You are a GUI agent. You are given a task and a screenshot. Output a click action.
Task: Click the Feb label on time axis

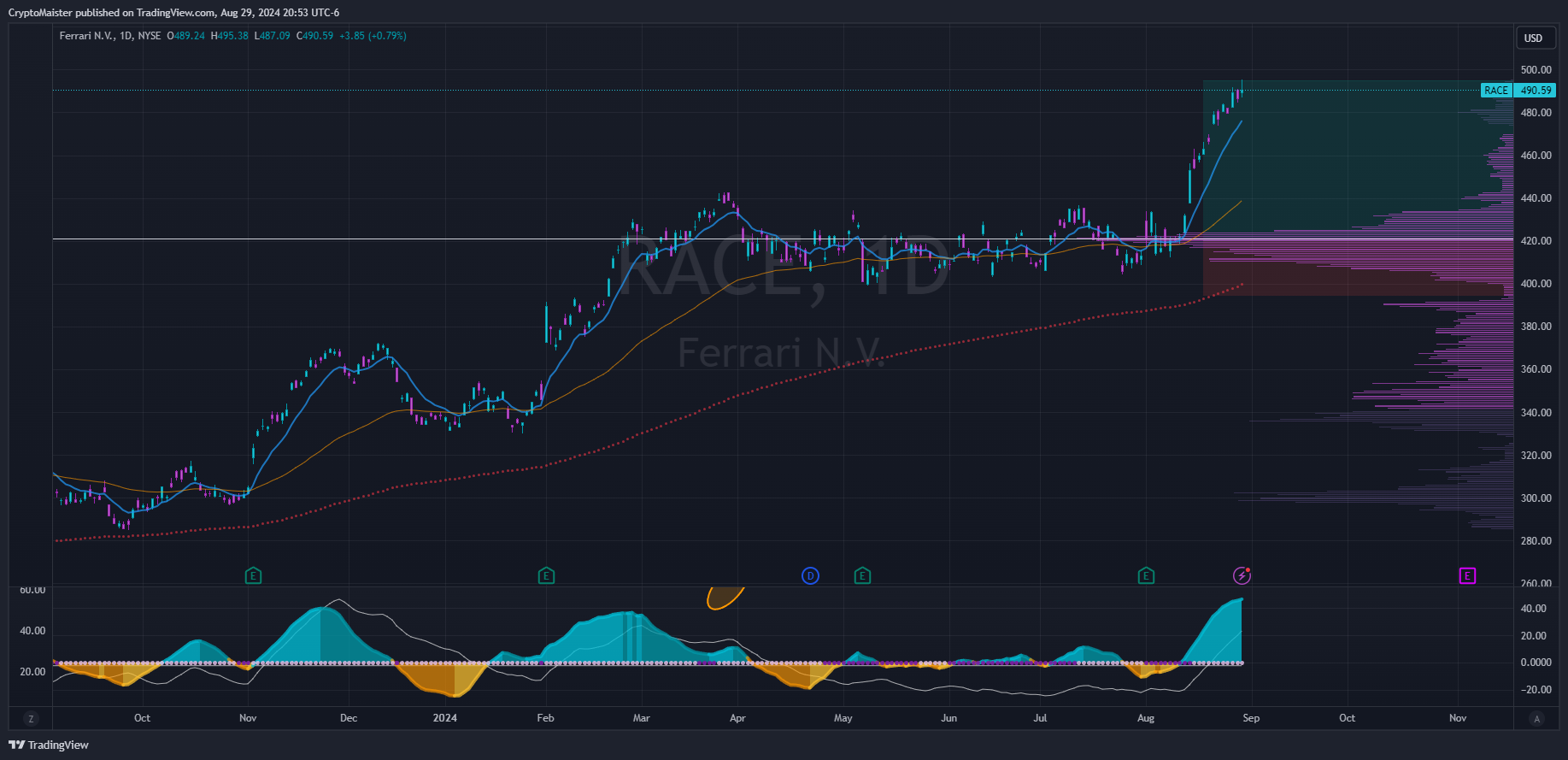click(545, 718)
